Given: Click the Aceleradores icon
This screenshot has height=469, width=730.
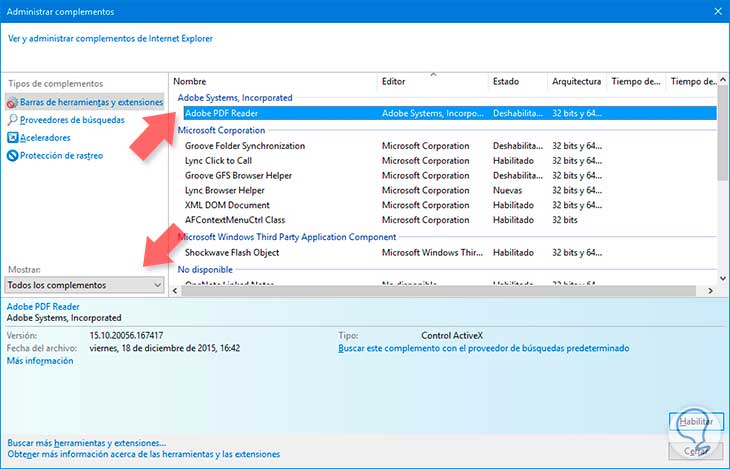Looking at the screenshot, I should click(13, 138).
